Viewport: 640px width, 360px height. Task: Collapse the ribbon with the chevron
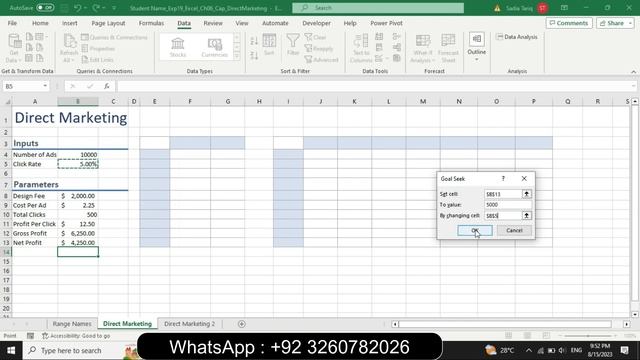point(633,71)
